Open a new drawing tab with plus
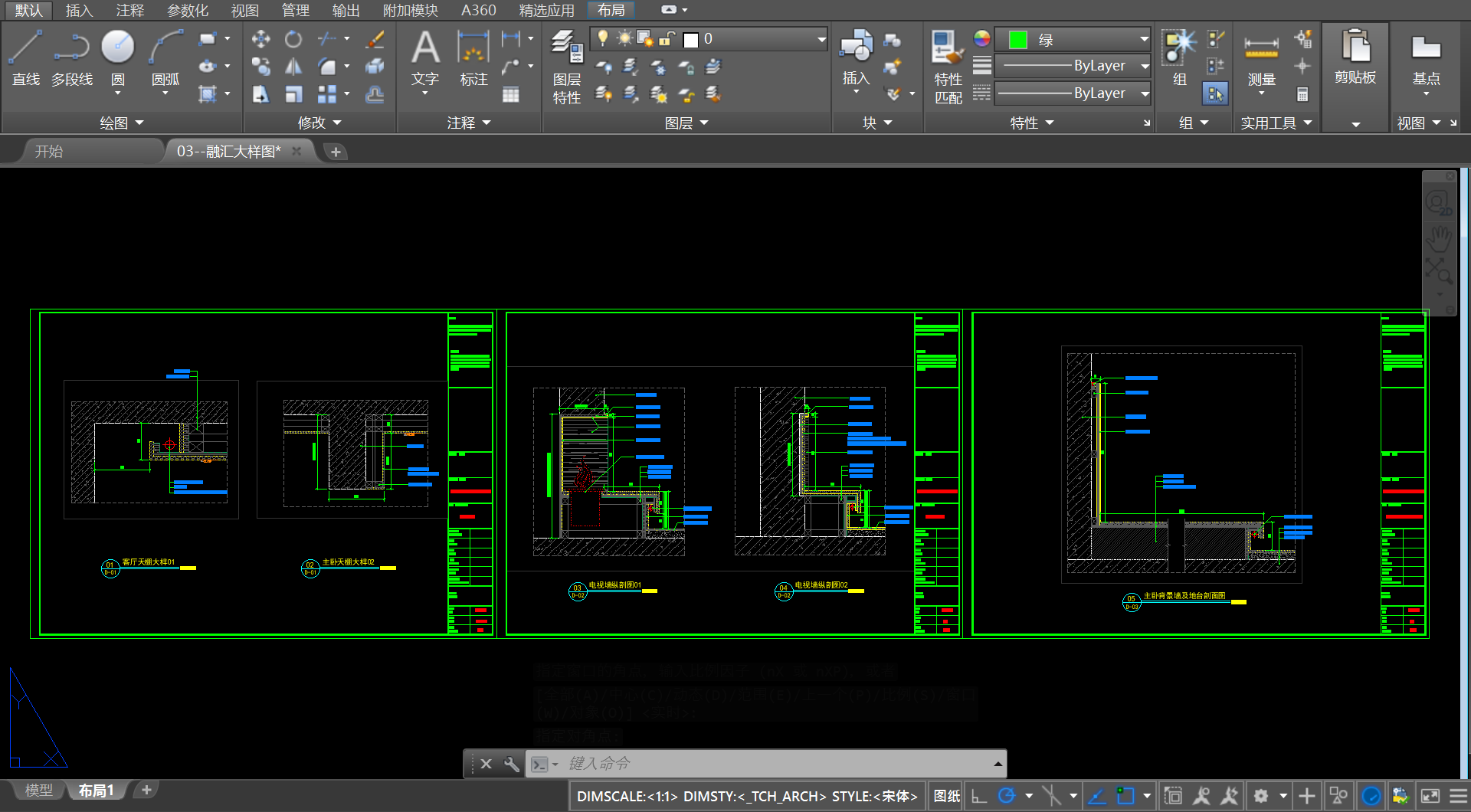This screenshot has width=1471, height=812. pyautogui.click(x=336, y=152)
